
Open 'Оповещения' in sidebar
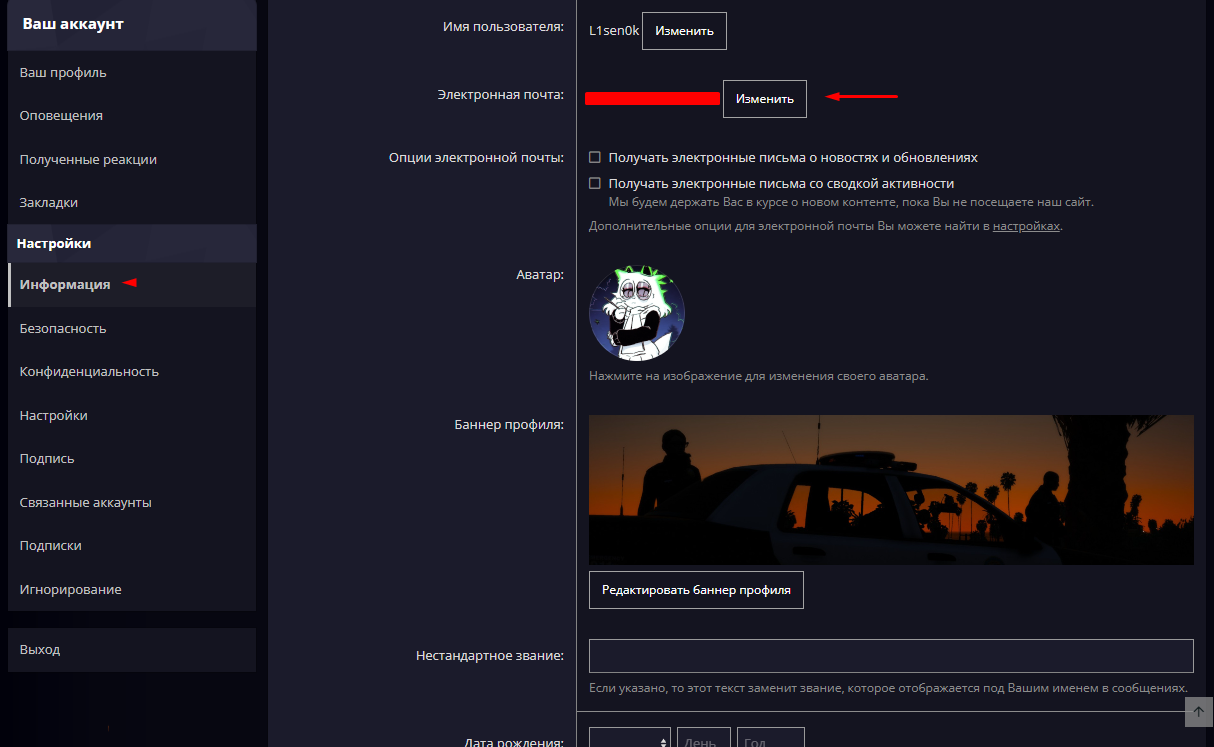(x=61, y=115)
